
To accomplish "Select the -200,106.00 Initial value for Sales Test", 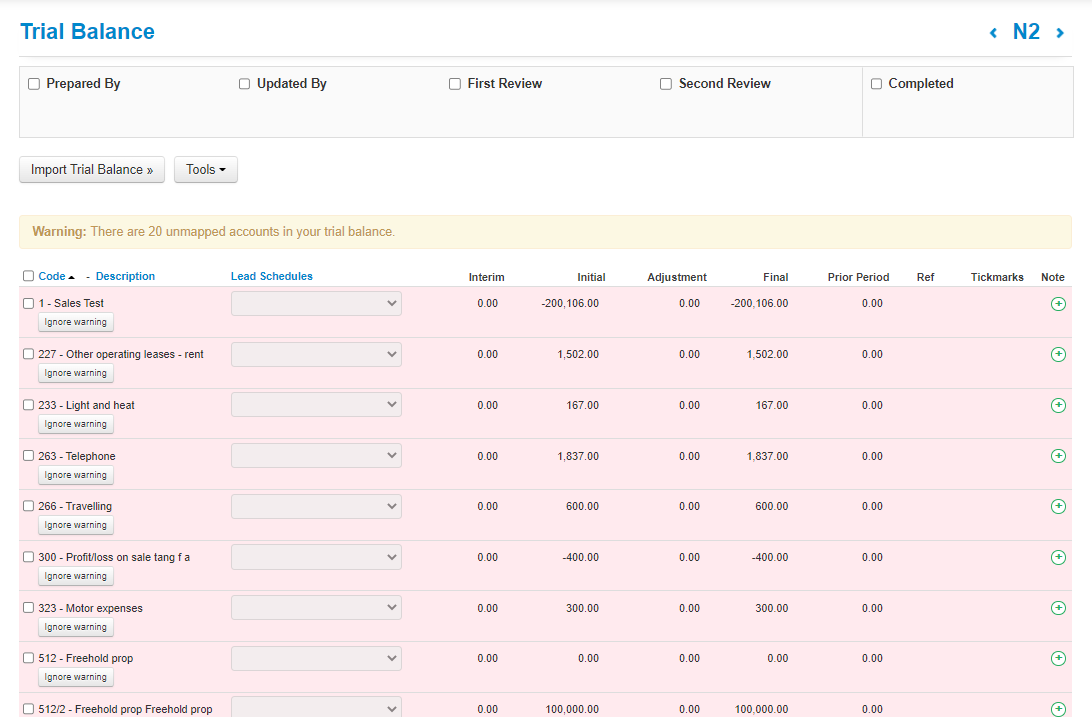I will tap(570, 304).
